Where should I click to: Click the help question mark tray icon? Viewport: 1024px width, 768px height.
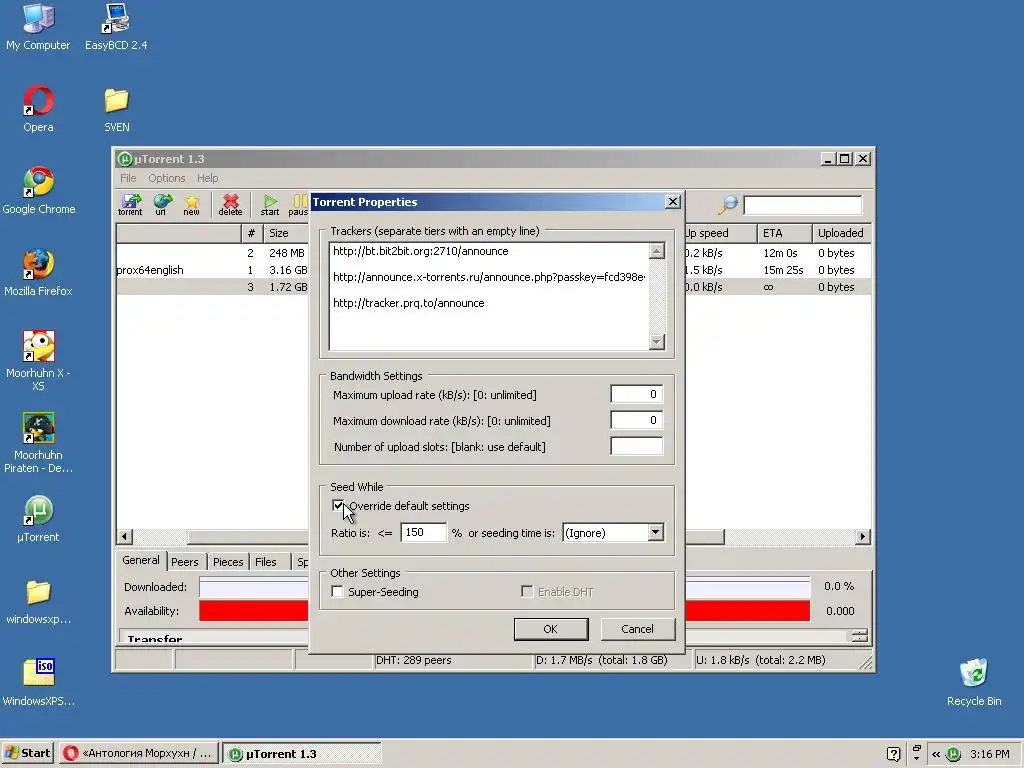point(893,754)
